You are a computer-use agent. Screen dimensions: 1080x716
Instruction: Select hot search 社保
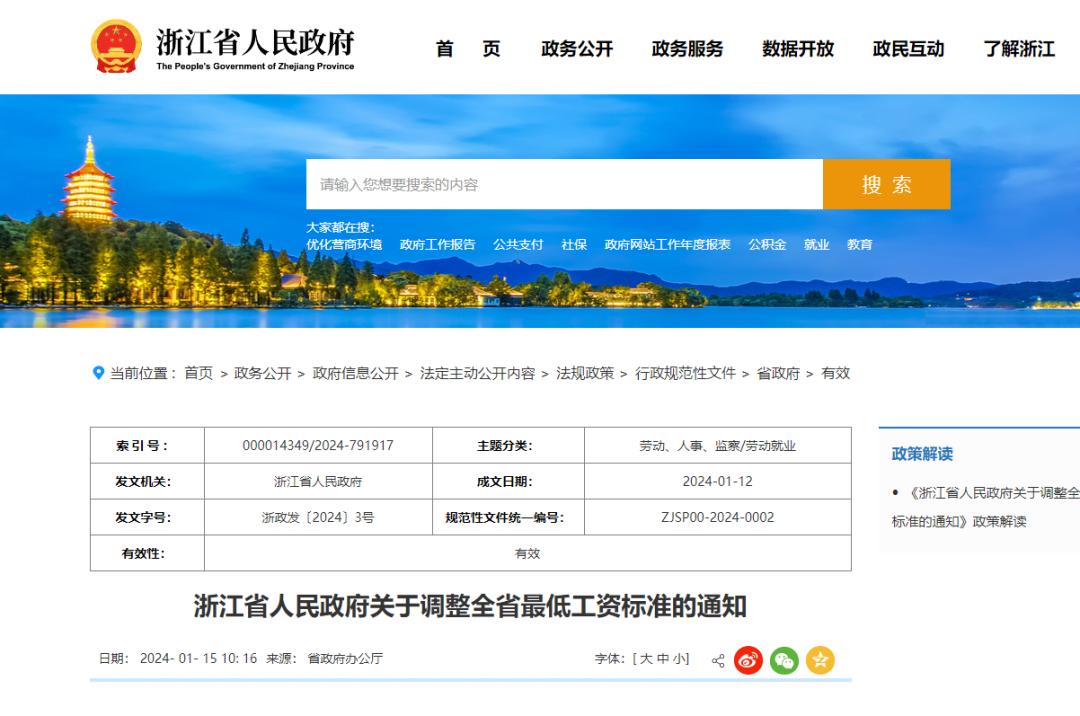(x=574, y=244)
